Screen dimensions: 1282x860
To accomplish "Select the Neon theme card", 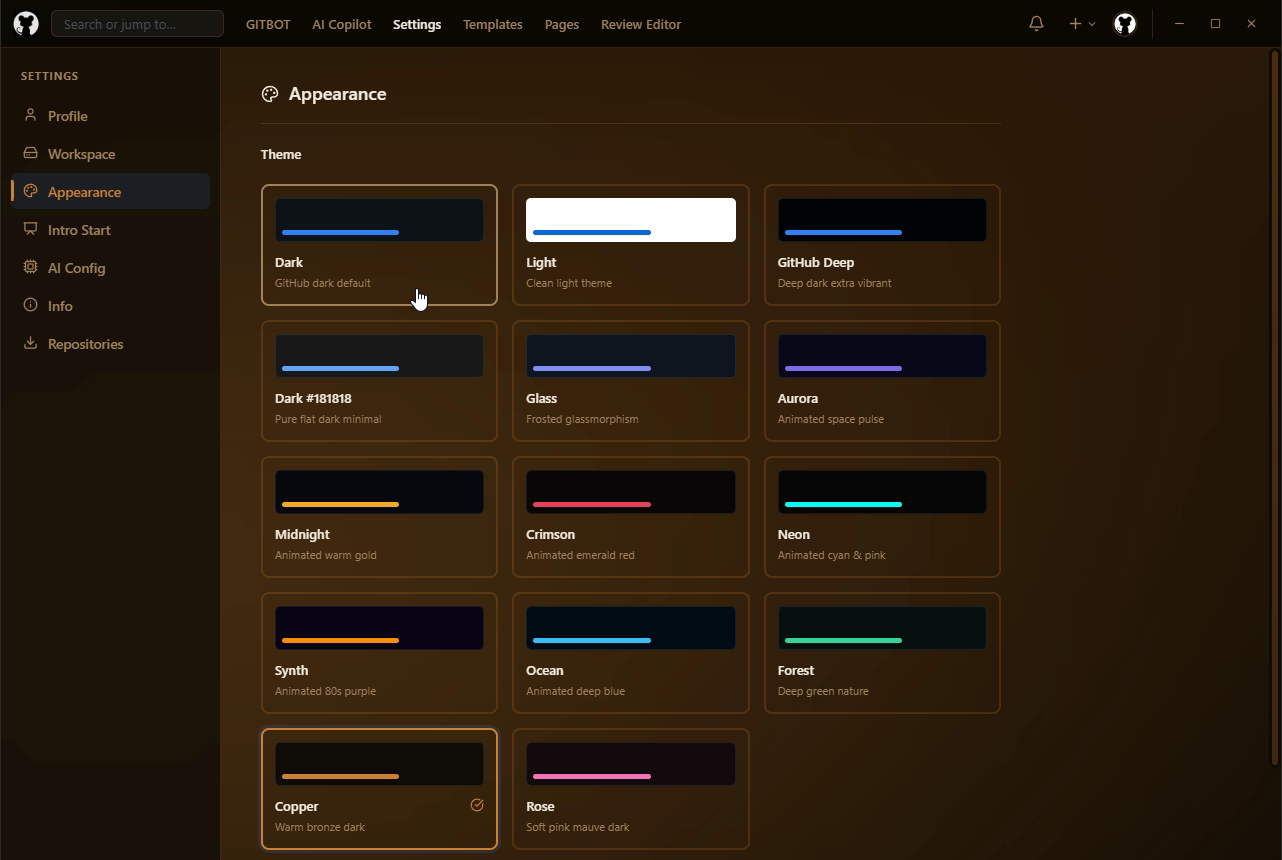I will tap(881, 517).
